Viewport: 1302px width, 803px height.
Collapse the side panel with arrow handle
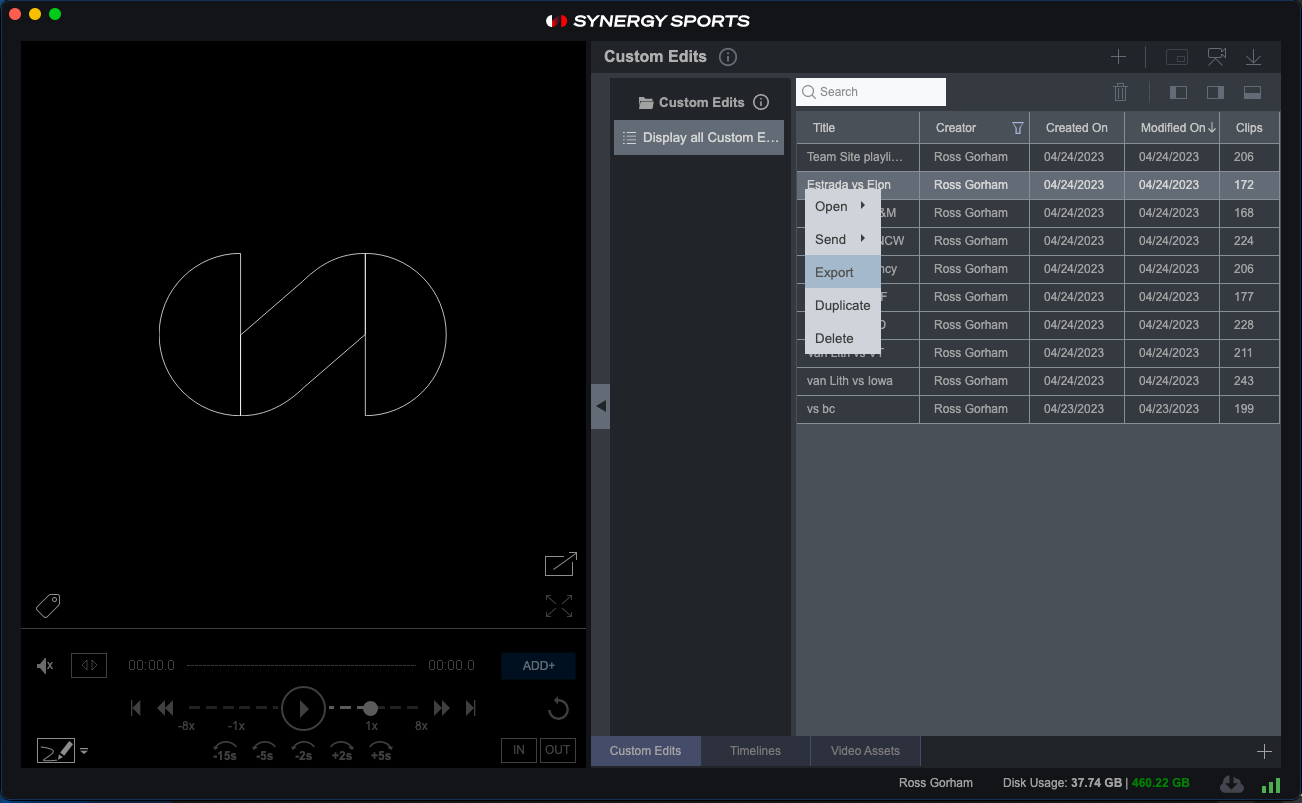point(600,406)
